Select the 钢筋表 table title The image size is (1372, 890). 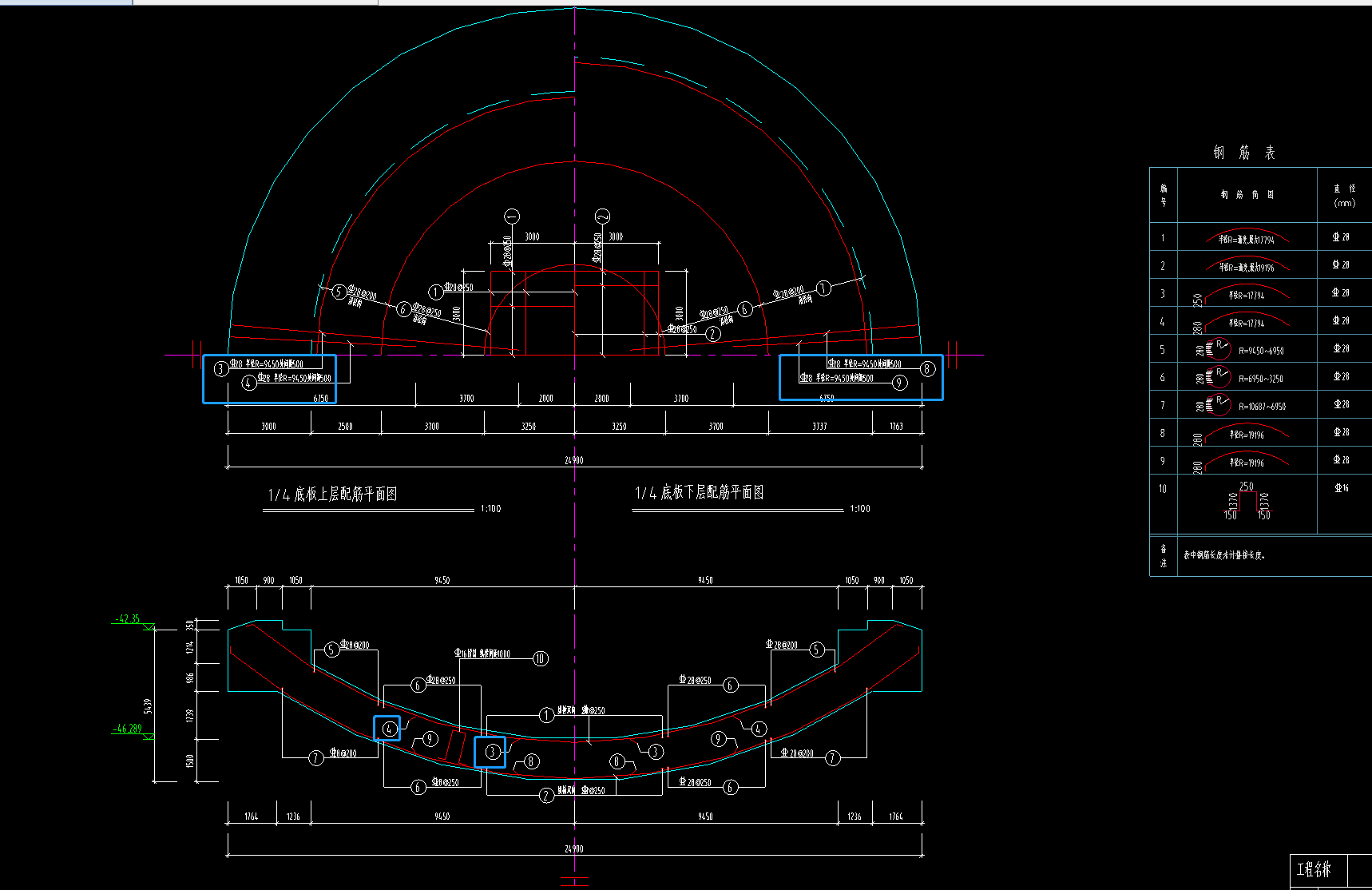pyautogui.click(x=1243, y=153)
